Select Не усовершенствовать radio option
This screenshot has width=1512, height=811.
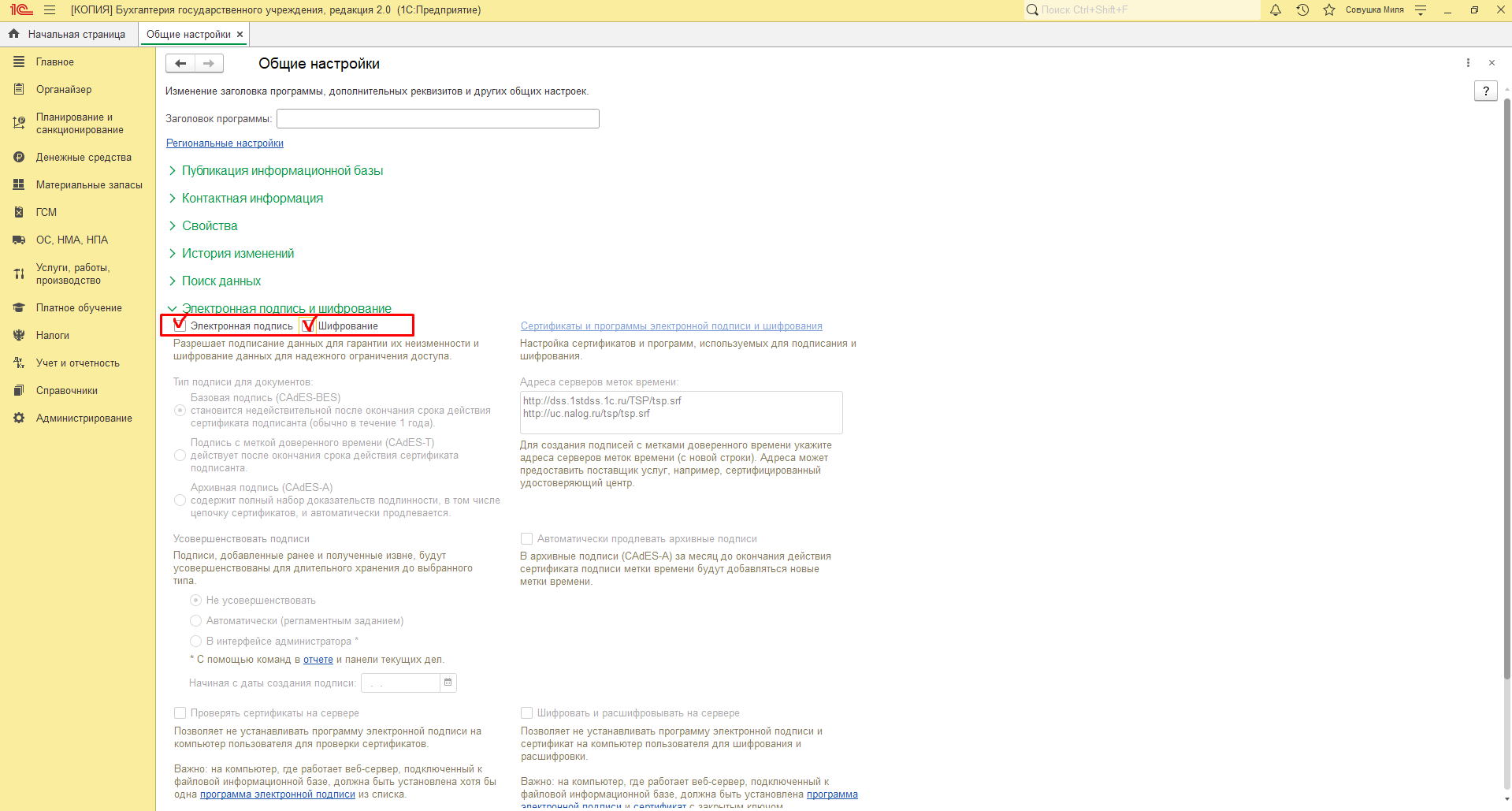[195, 600]
